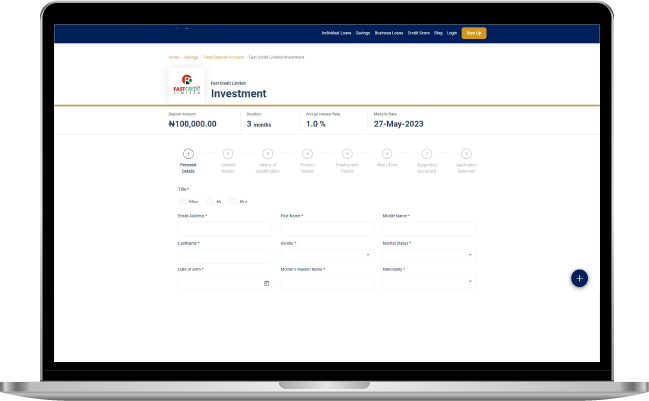Open Credit Score in the navigation bar
Screen dimensions: 649x401
(418, 33)
